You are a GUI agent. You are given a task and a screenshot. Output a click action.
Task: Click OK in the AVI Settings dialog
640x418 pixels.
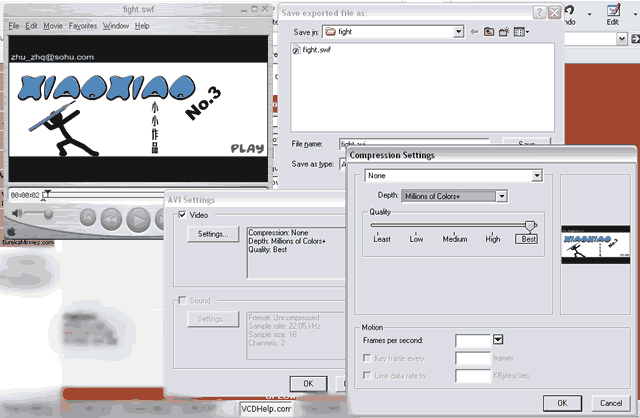(309, 384)
